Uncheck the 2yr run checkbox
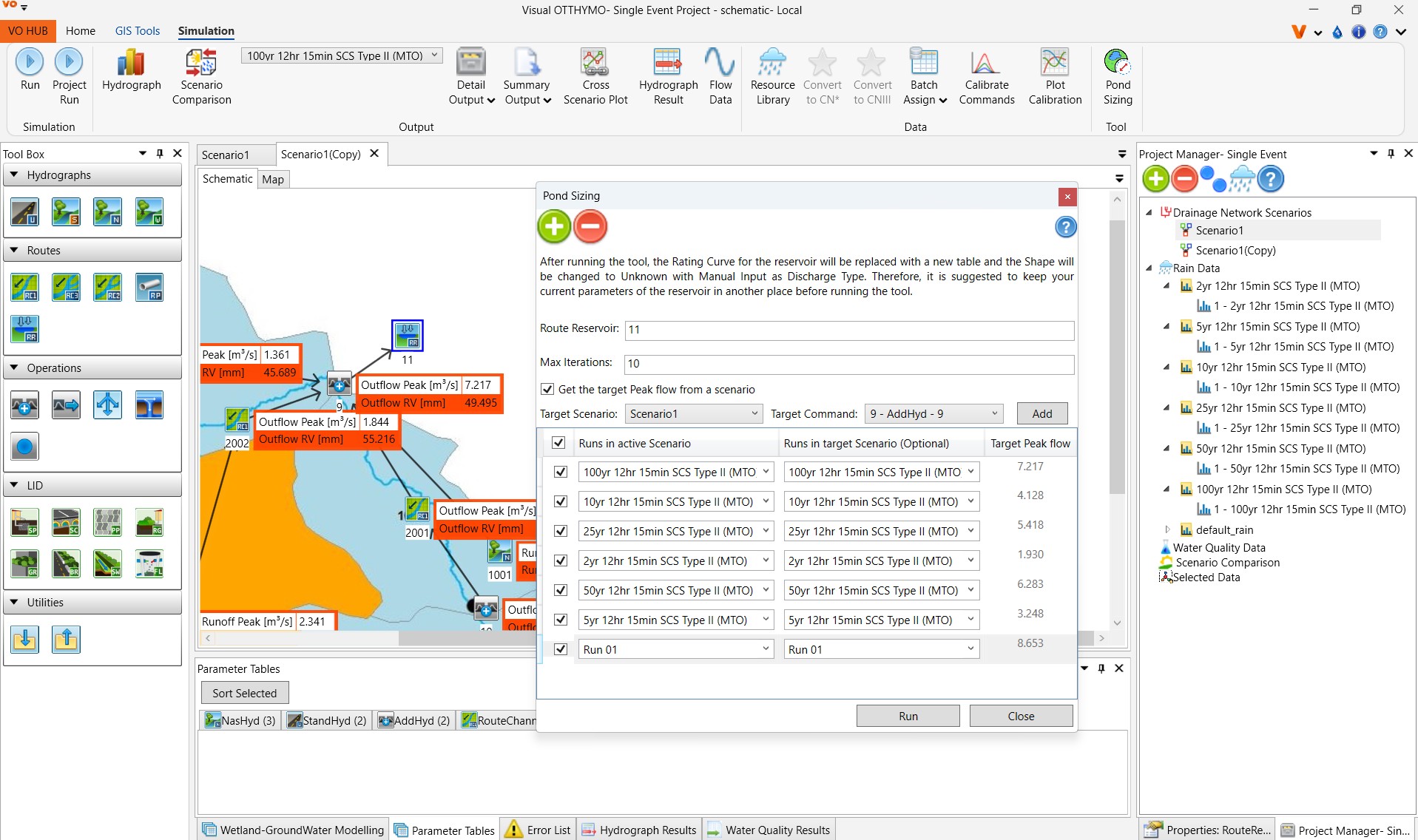Viewport: 1418px width, 840px height. point(561,560)
